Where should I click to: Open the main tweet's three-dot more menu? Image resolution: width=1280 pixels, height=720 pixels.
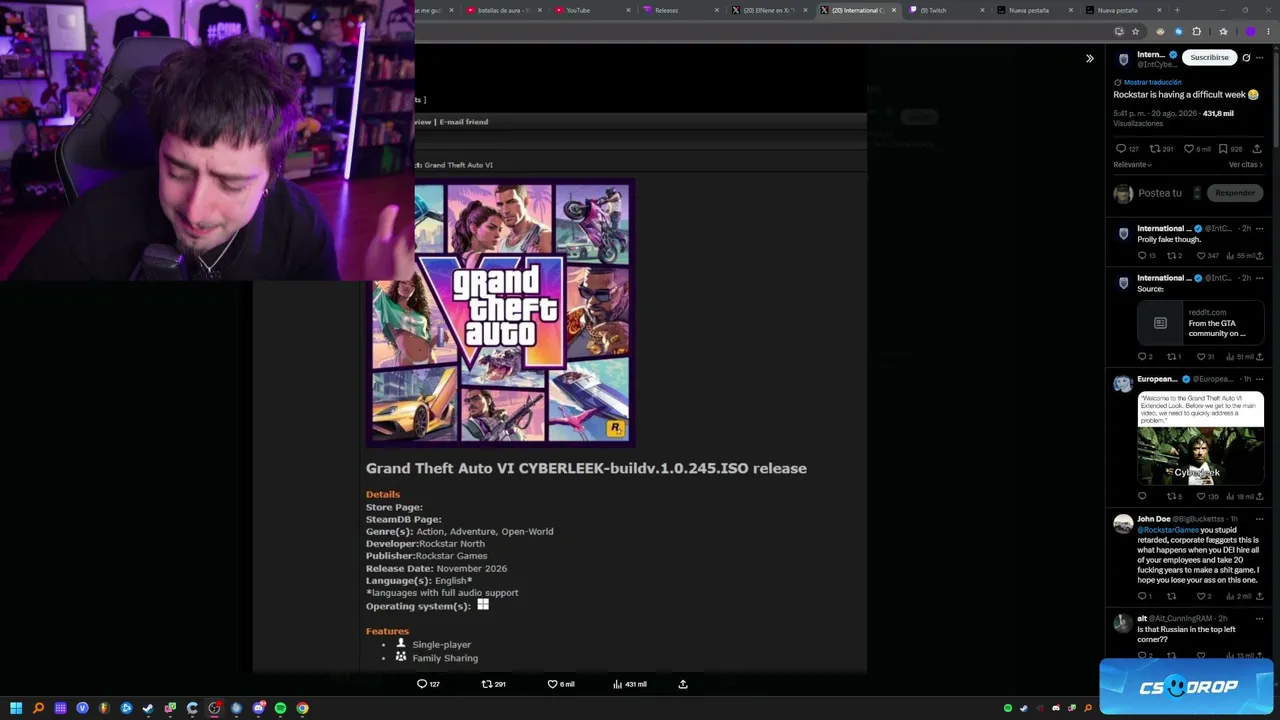1259,58
